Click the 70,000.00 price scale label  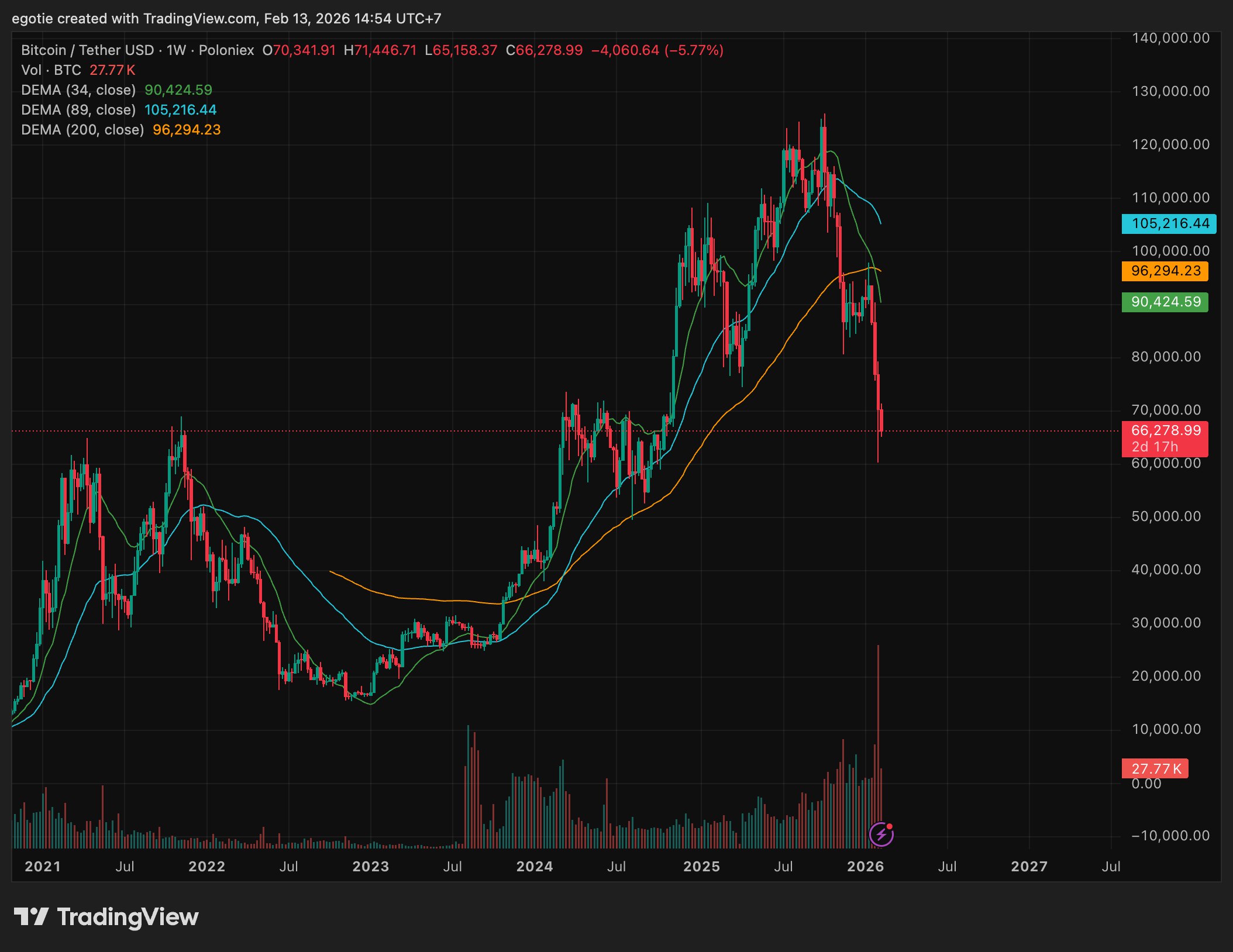pos(1166,410)
